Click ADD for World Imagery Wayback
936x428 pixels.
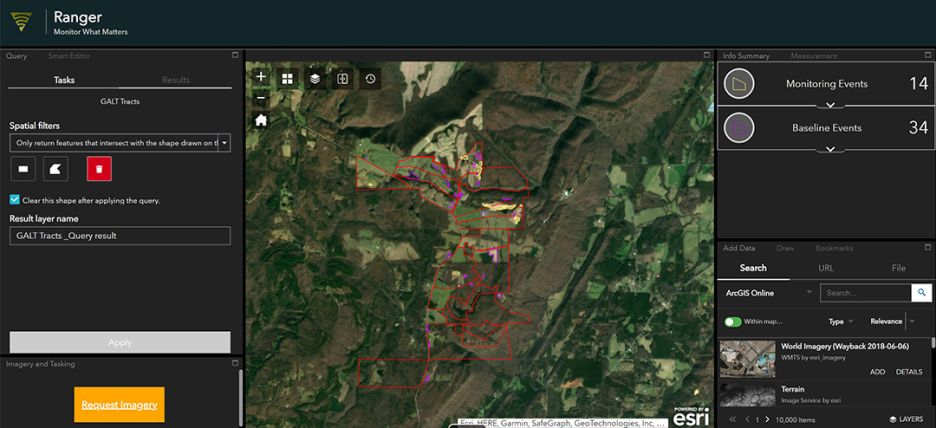877,372
